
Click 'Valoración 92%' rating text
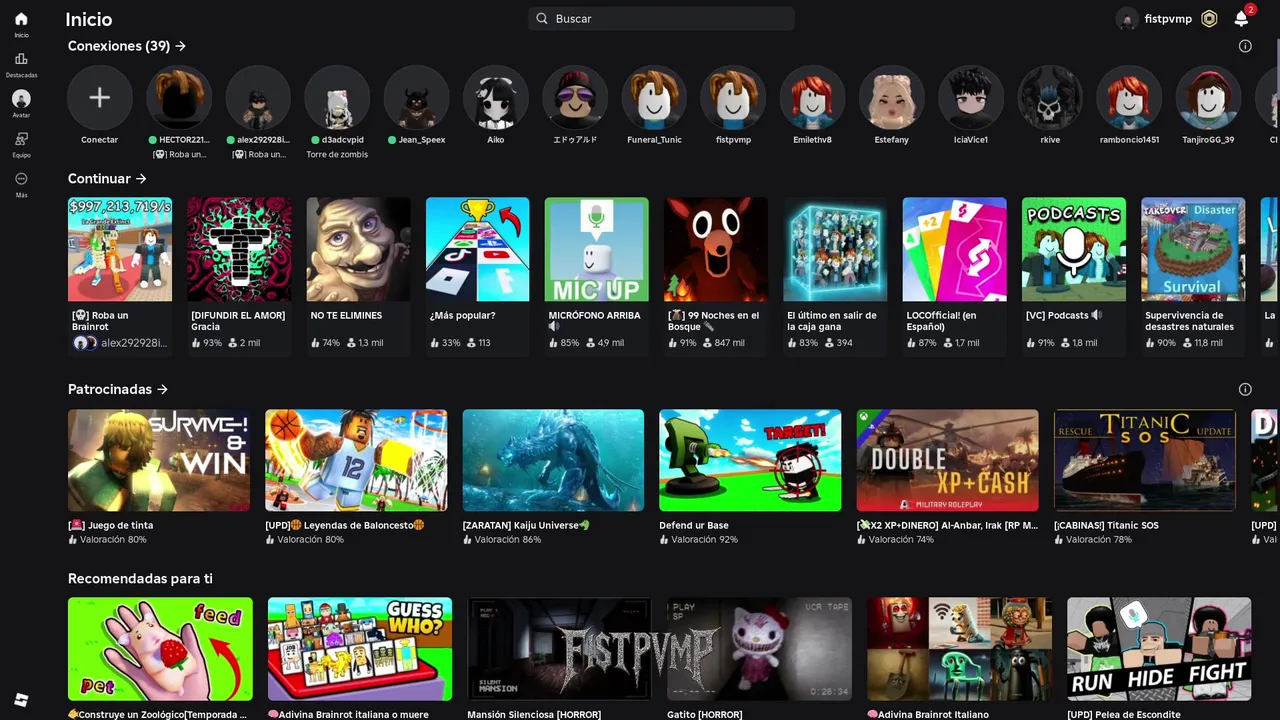click(704, 540)
